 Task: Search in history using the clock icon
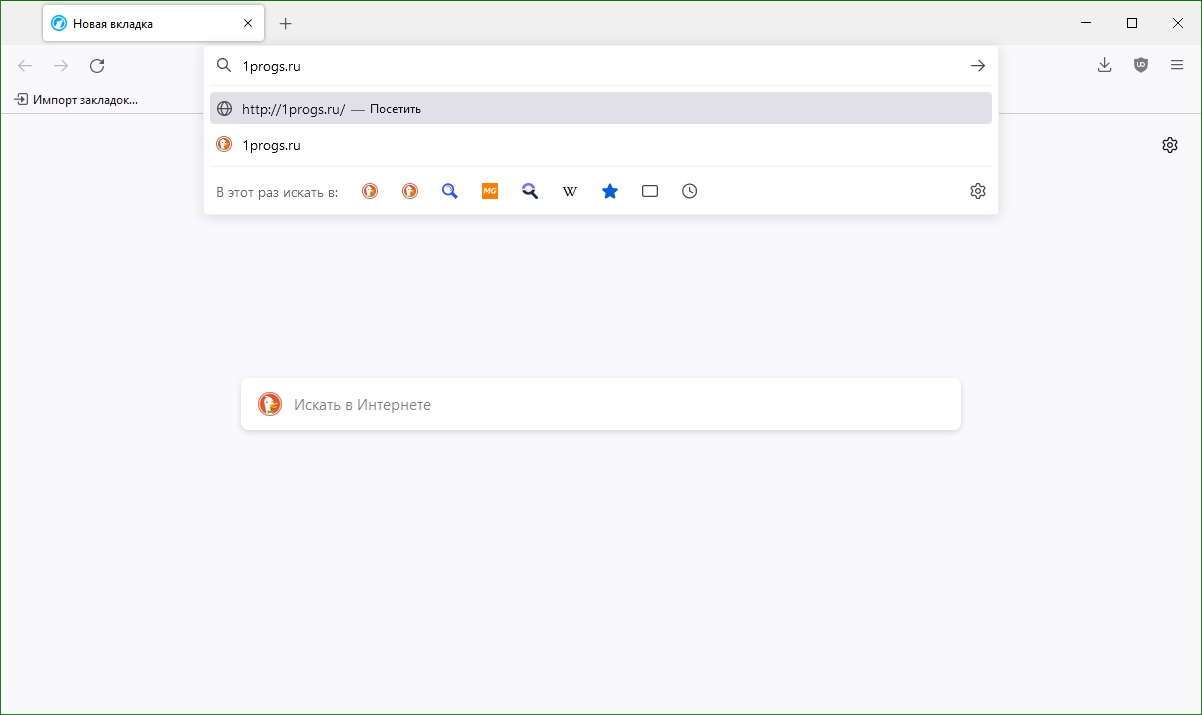click(x=690, y=191)
